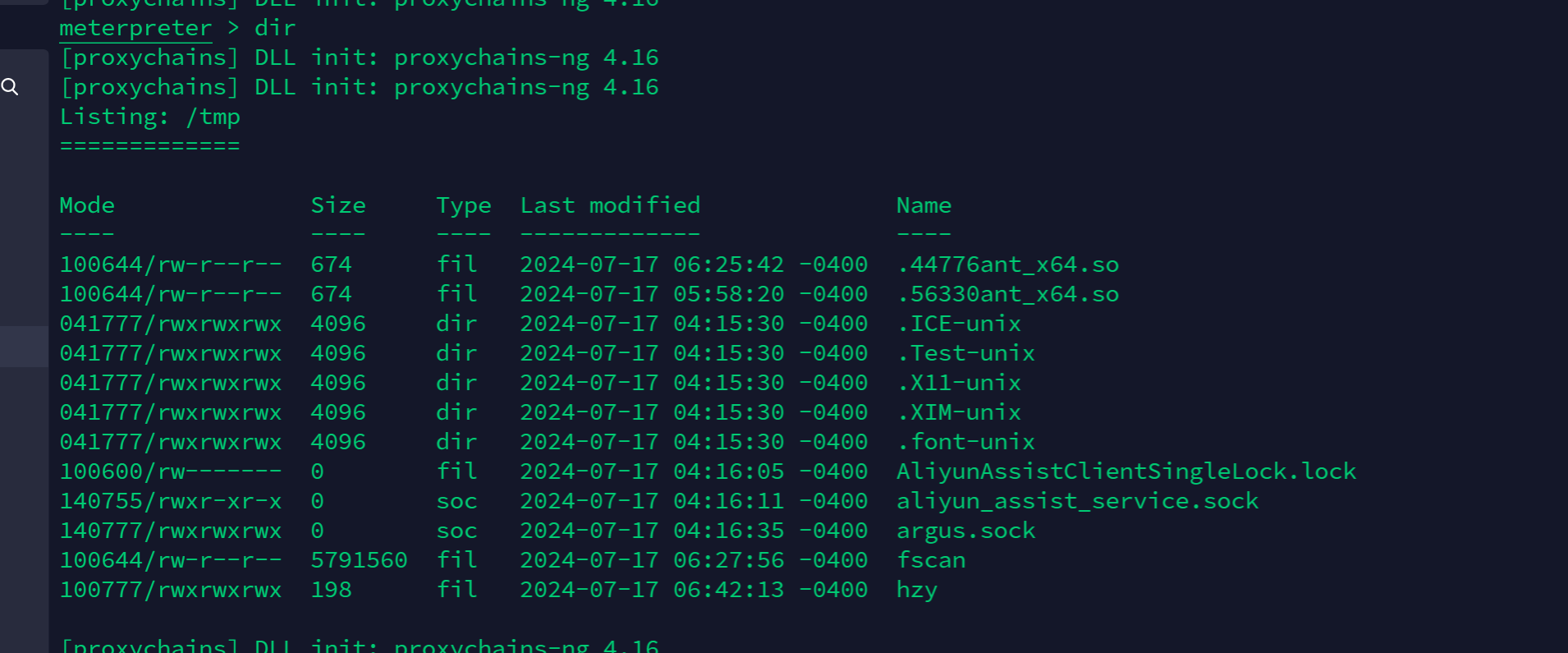Select the hzy file entry

[917, 591]
